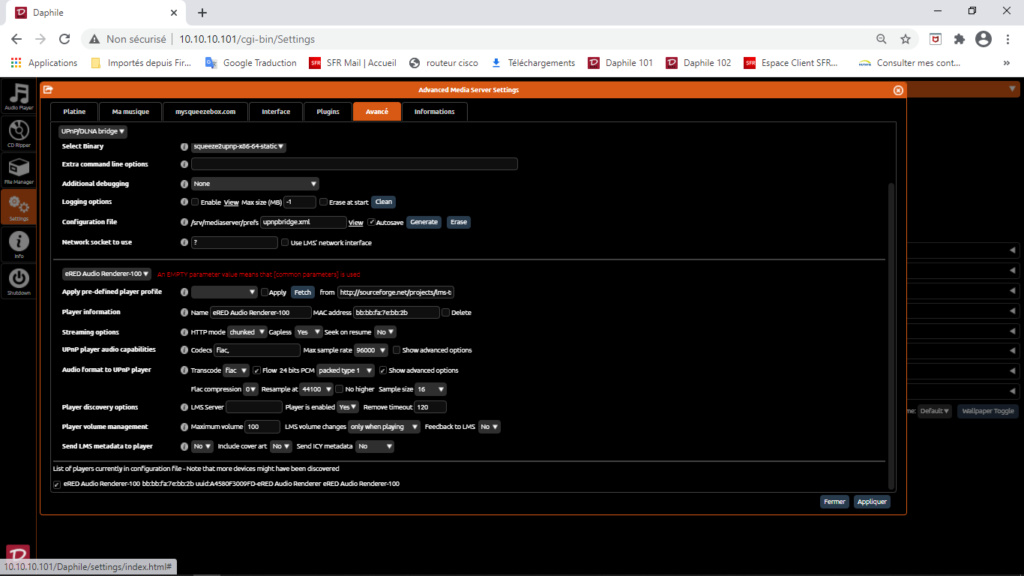This screenshot has height=576, width=1024.
Task: Enable logging with the Enable checkbox
Action: tap(195, 202)
